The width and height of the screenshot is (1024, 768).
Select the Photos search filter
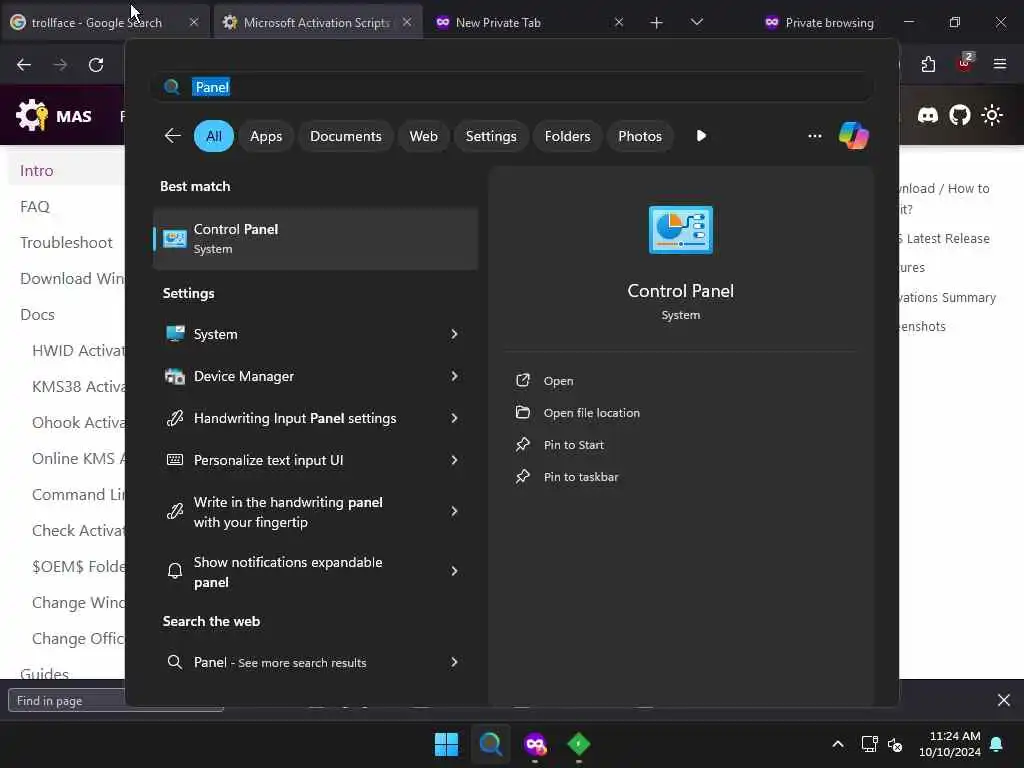click(x=639, y=136)
